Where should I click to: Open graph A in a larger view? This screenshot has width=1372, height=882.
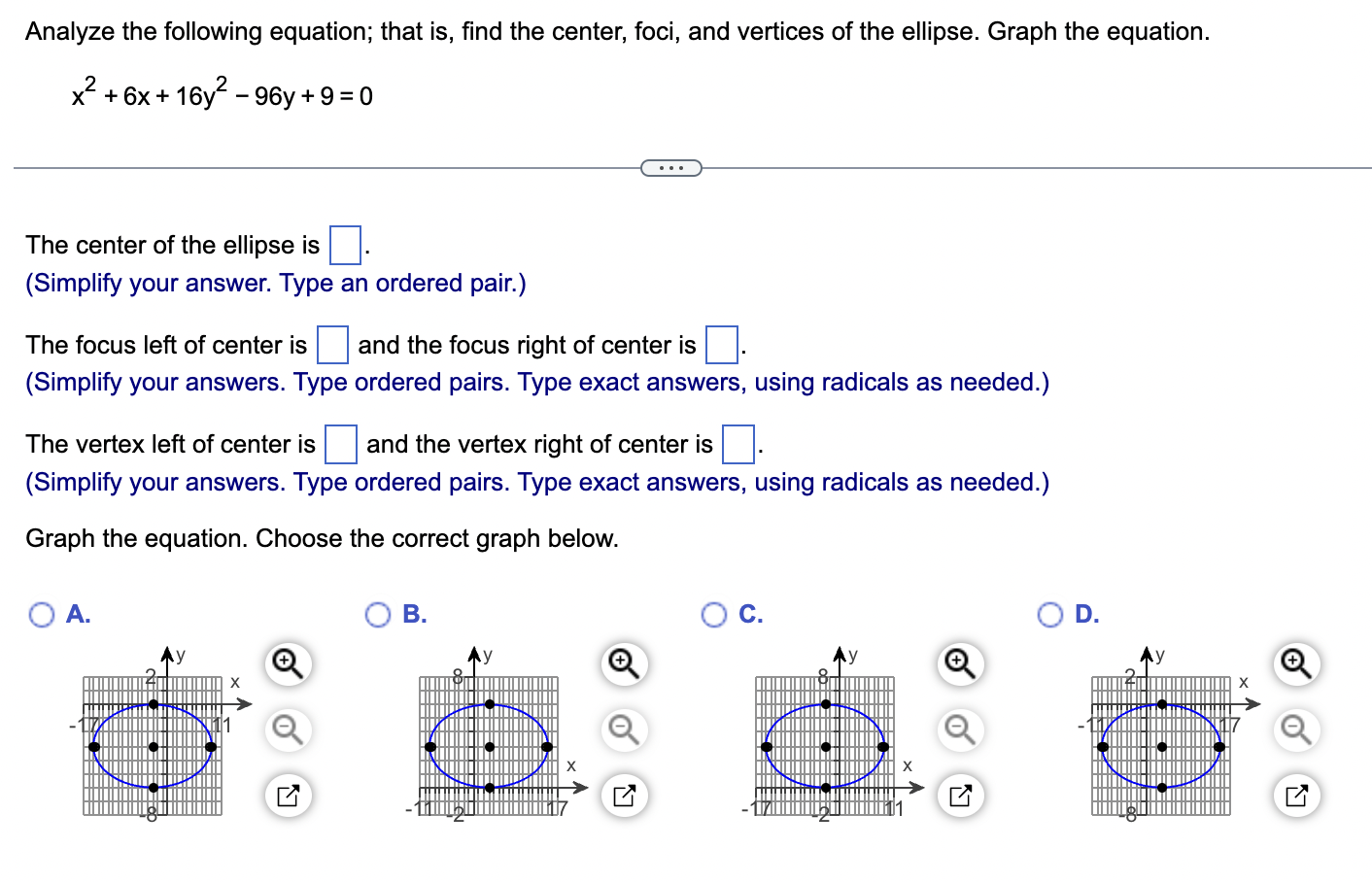[288, 795]
